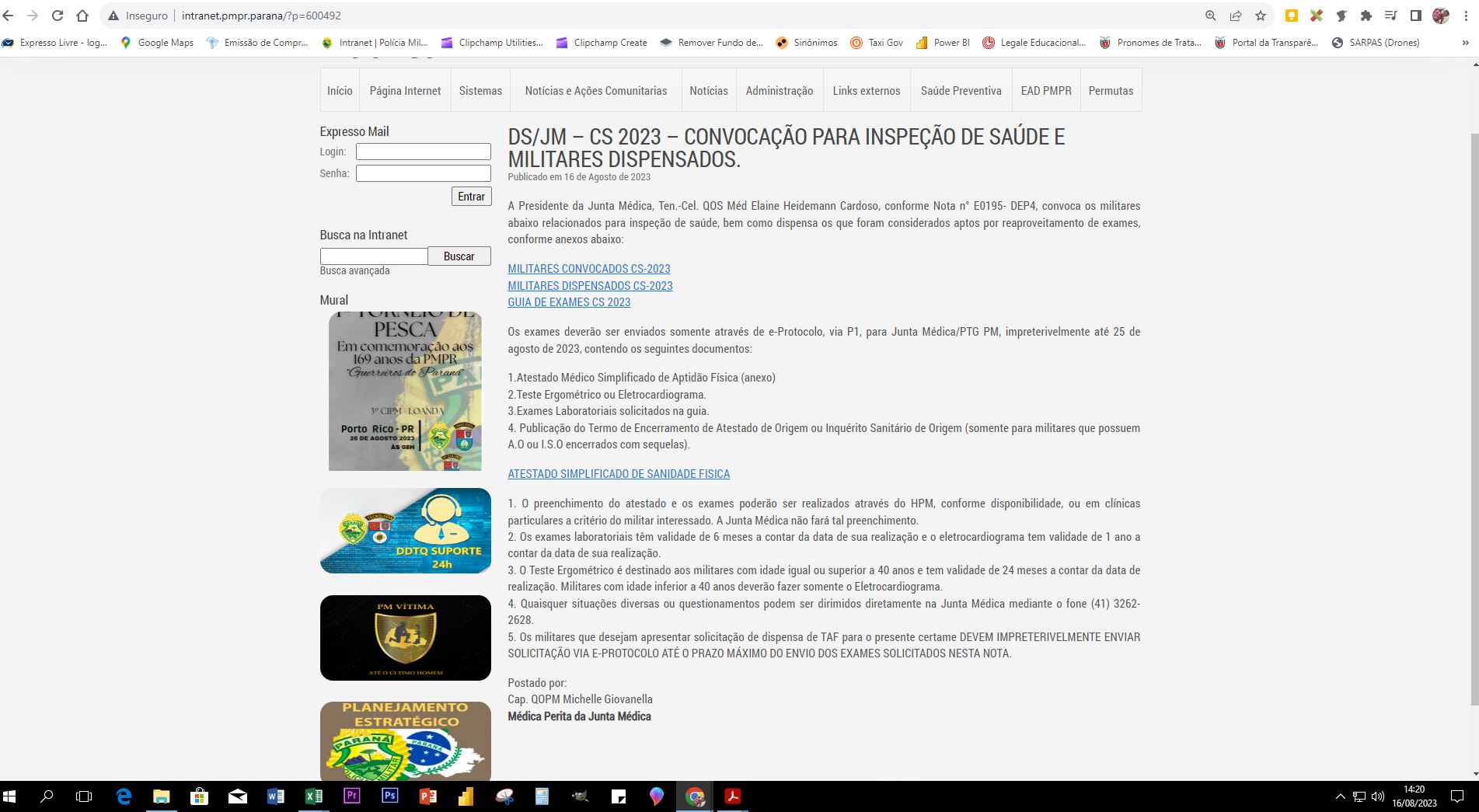The image size is (1479, 812).
Task: Toggle the browser side panel icon
Action: 1415,16
